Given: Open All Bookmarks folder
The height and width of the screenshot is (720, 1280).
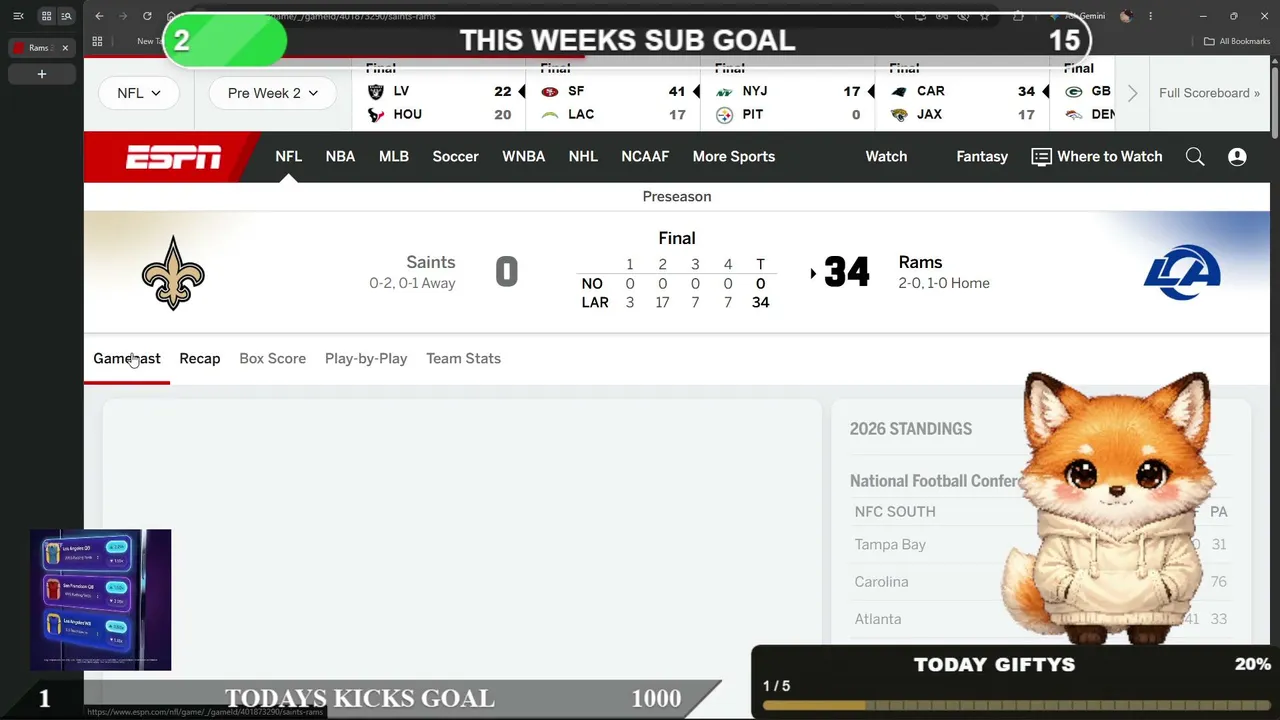Looking at the screenshot, I should (x=1236, y=41).
